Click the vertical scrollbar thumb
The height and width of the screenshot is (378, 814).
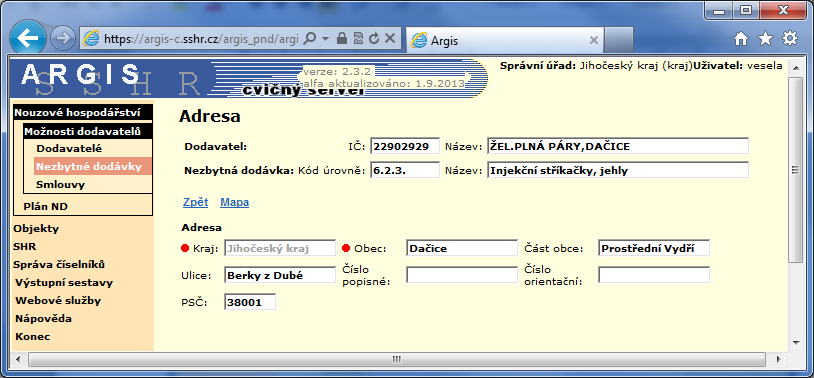pyautogui.click(x=795, y=170)
